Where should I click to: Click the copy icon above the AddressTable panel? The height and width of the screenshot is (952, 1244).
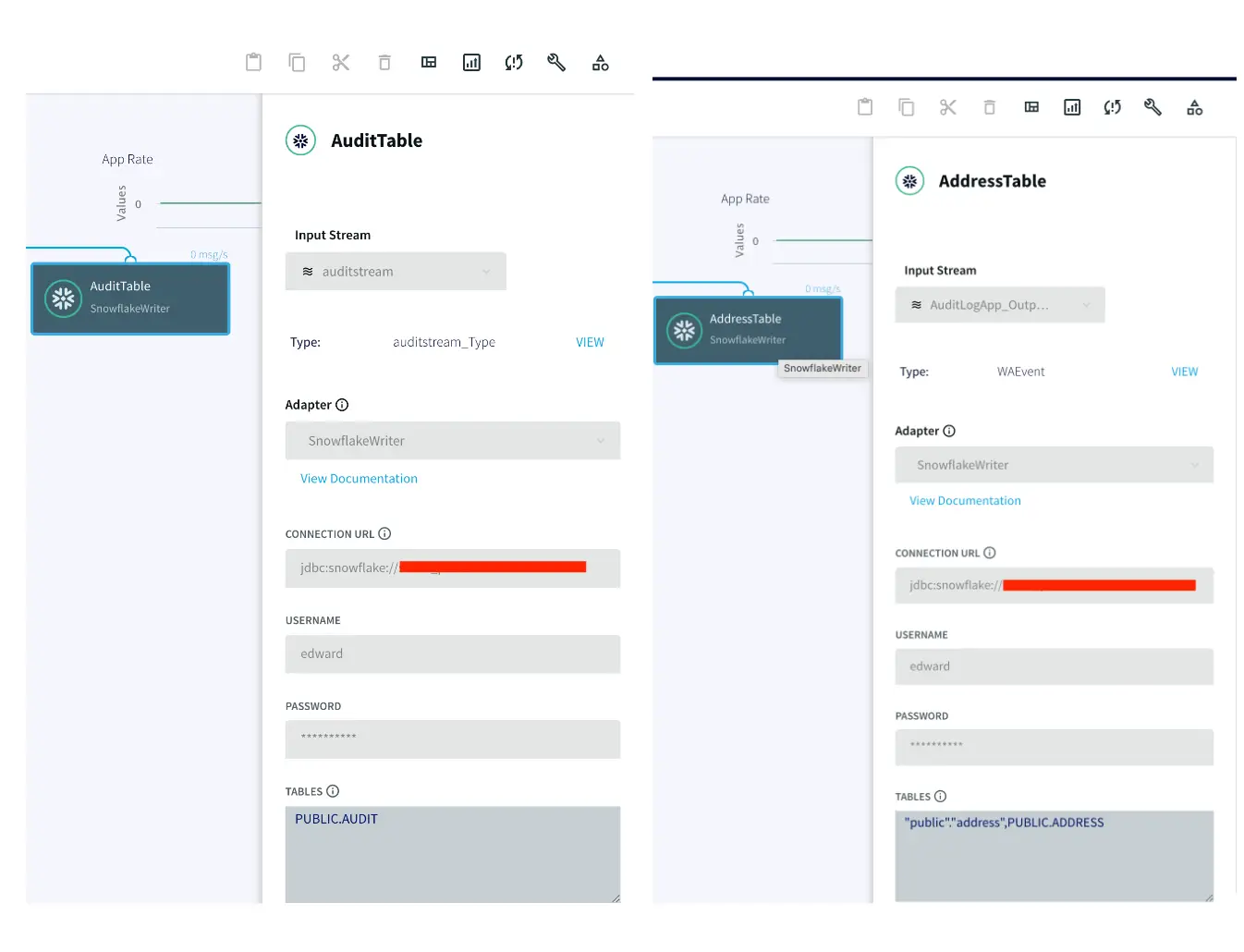[x=907, y=107]
